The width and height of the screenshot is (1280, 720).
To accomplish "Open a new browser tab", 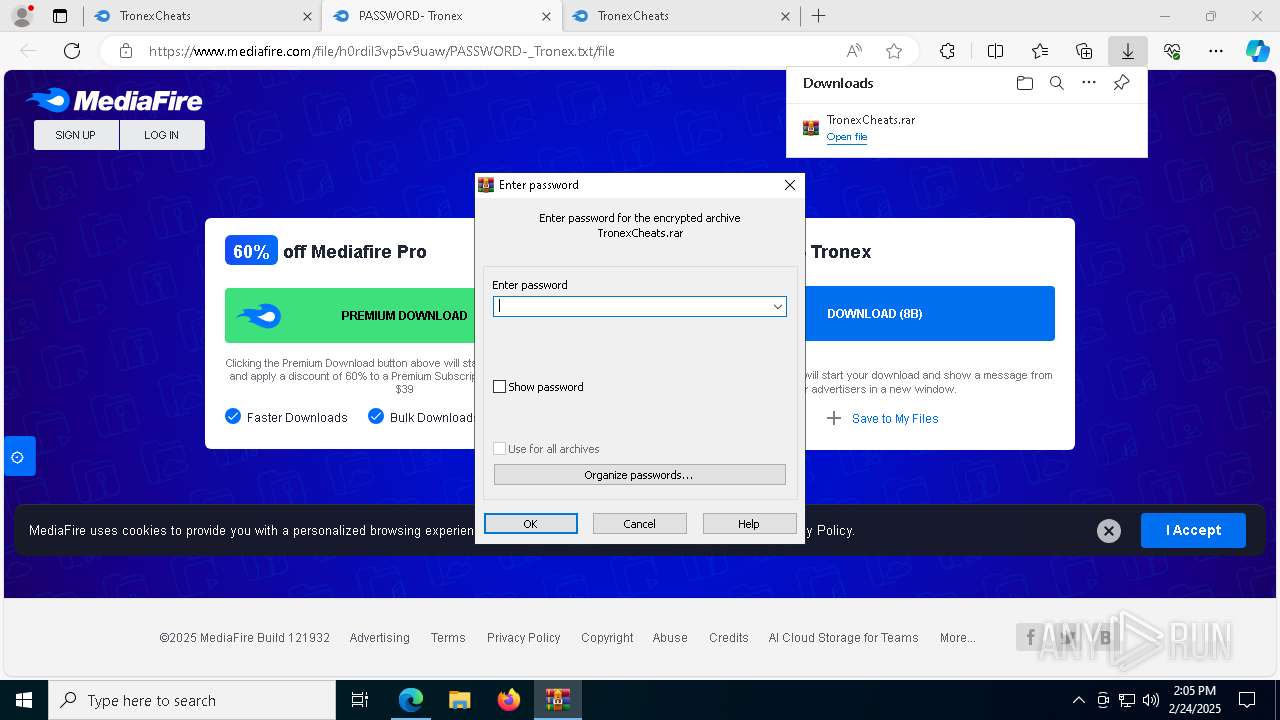I will coord(818,16).
